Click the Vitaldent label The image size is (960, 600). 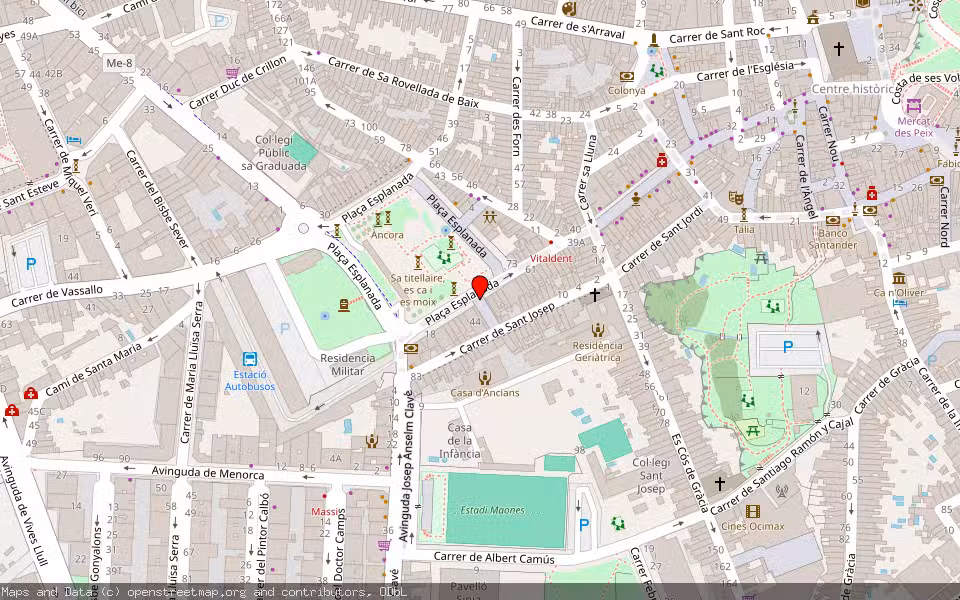coord(551,258)
